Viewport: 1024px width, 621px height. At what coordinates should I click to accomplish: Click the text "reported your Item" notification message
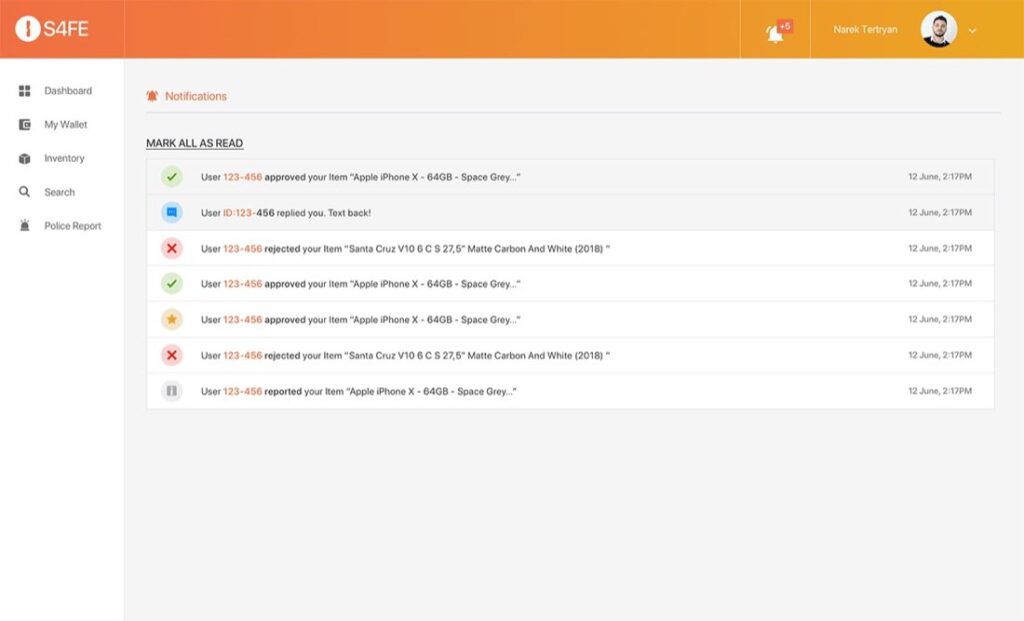click(x=304, y=392)
